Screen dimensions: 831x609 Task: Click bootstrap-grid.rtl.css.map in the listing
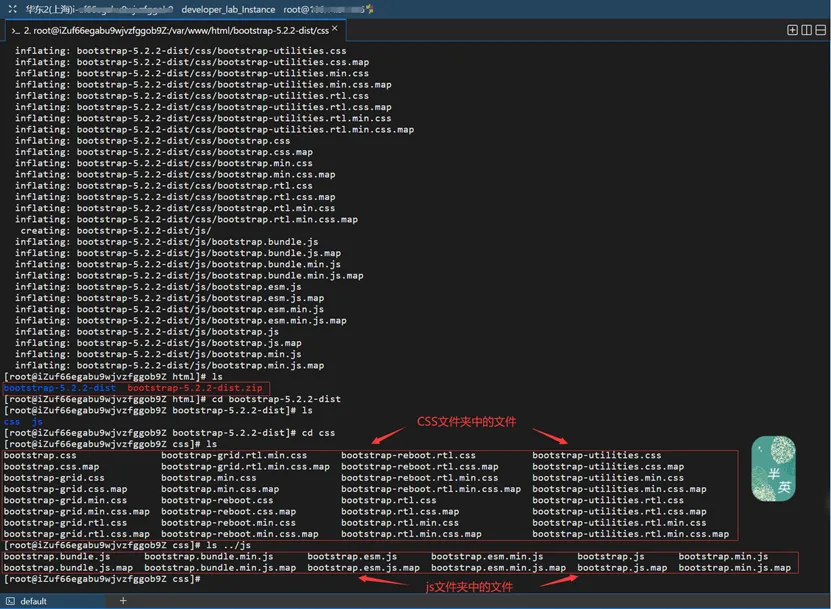point(76,534)
